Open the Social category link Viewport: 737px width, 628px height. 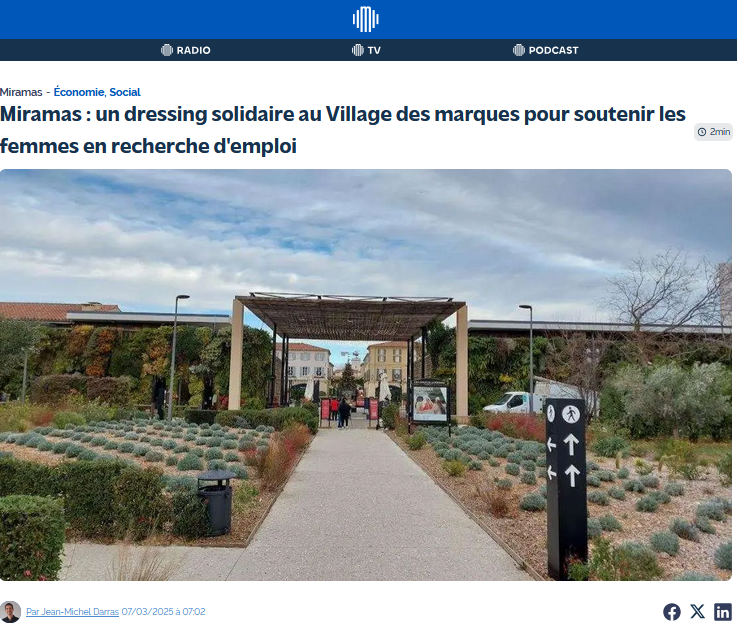(125, 92)
